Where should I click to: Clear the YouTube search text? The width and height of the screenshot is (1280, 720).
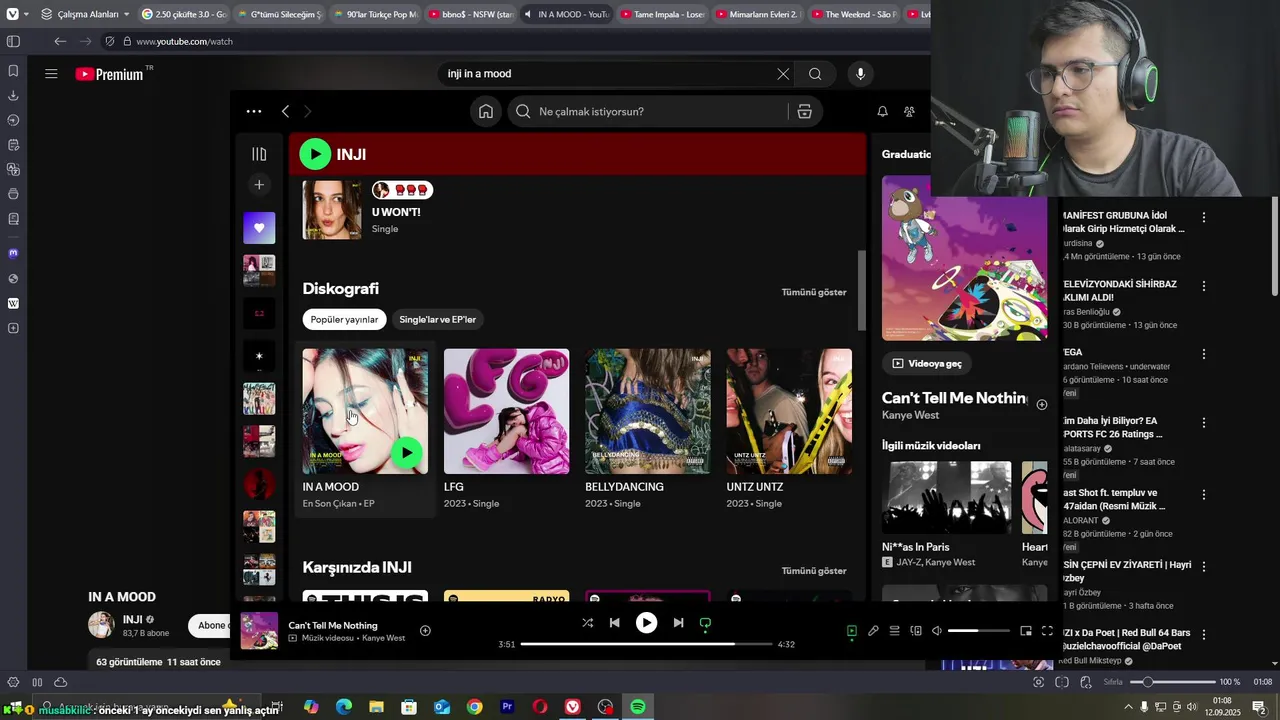coord(783,74)
